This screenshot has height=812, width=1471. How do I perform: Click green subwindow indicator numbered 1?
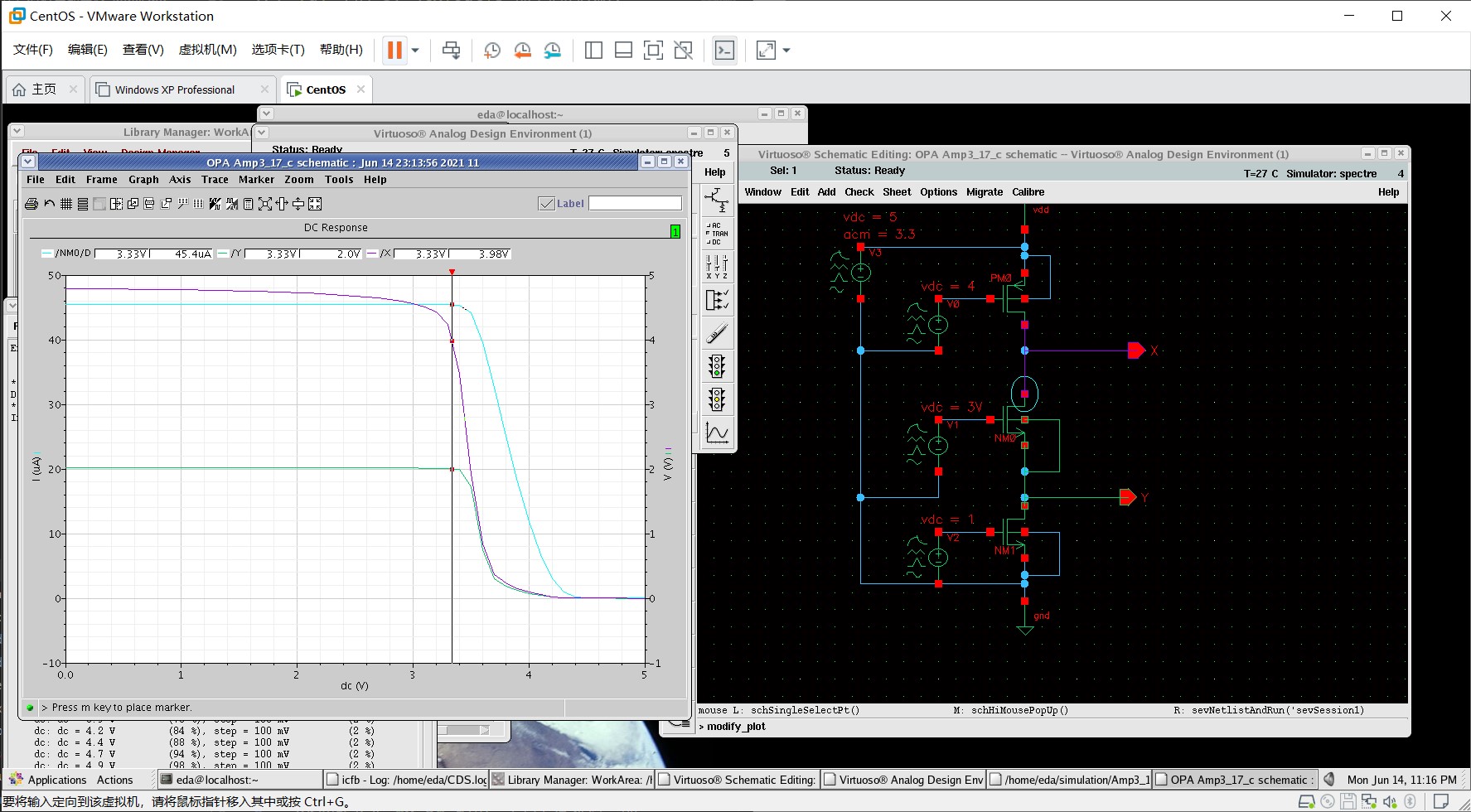(x=675, y=232)
